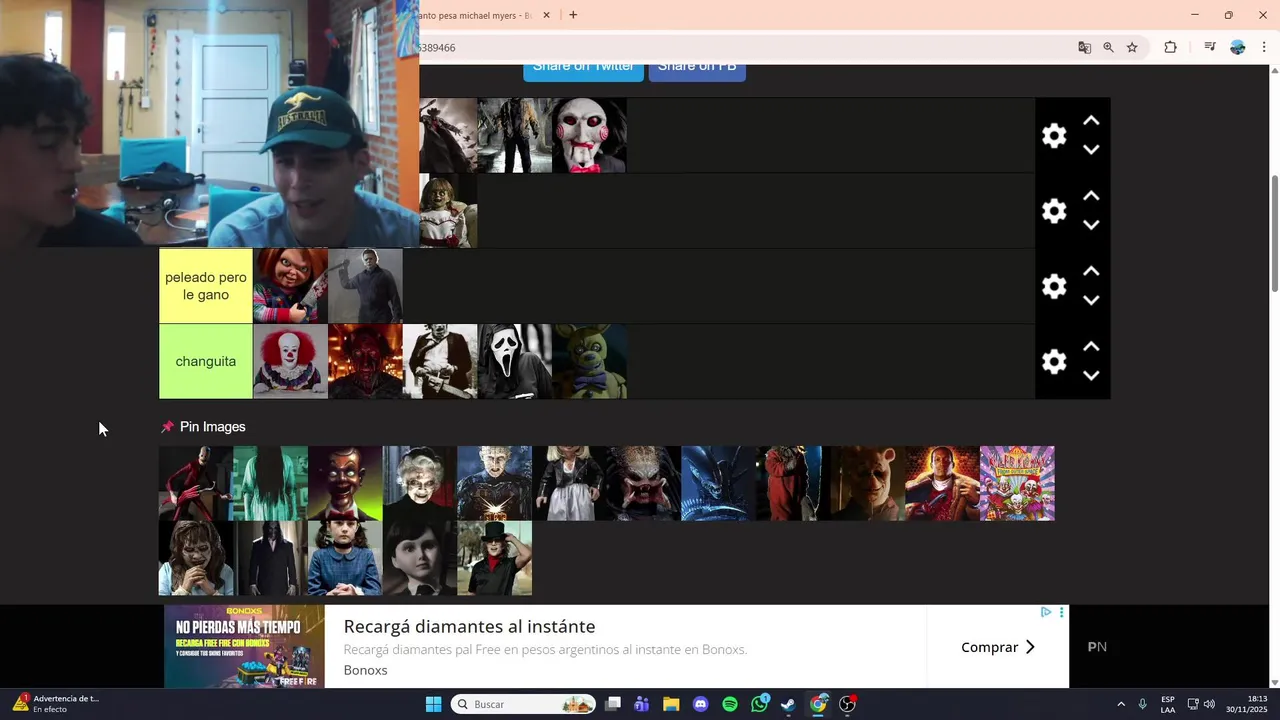Open OBS Studio from the taskbar
Image resolution: width=1280 pixels, height=720 pixels.
[848, 704]
